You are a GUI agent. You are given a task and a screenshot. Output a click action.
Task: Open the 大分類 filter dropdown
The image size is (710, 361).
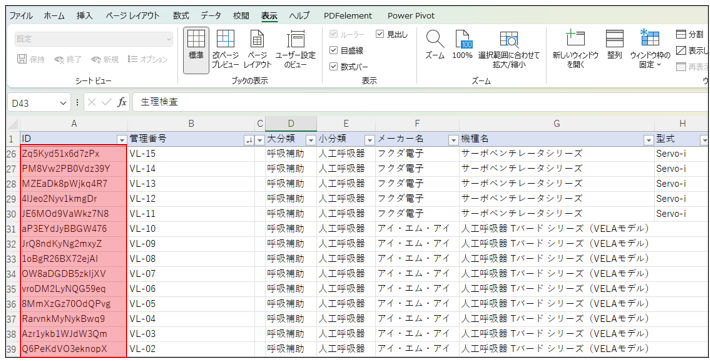[311, 140]
